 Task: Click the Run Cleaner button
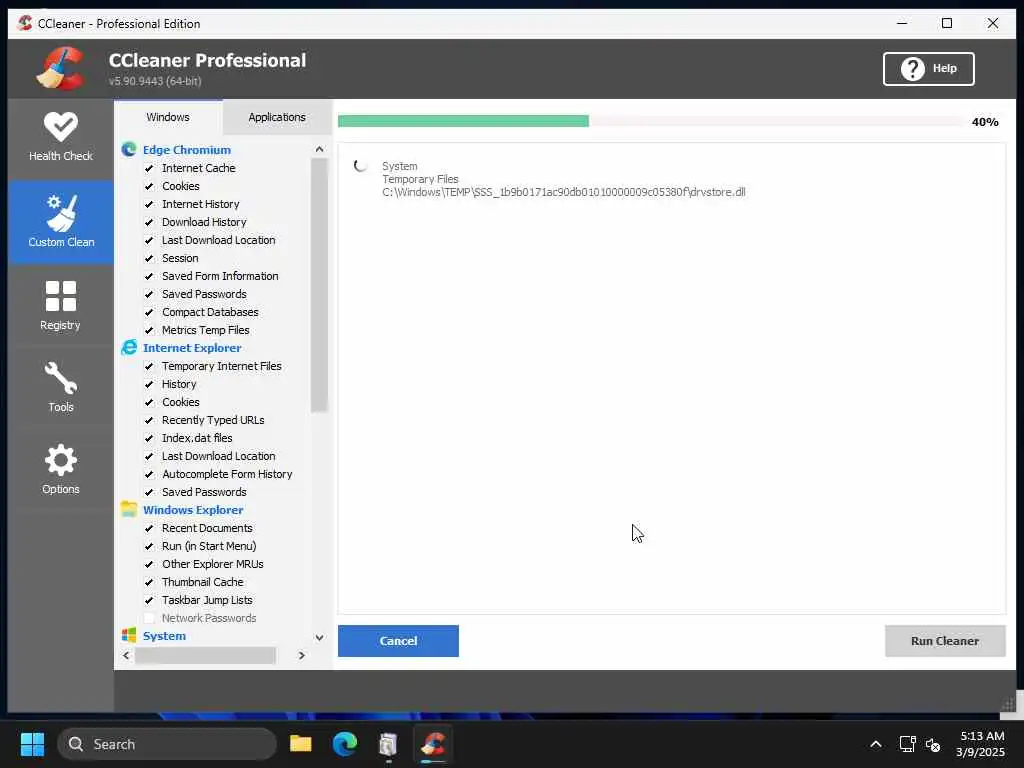tap(945, 641)
